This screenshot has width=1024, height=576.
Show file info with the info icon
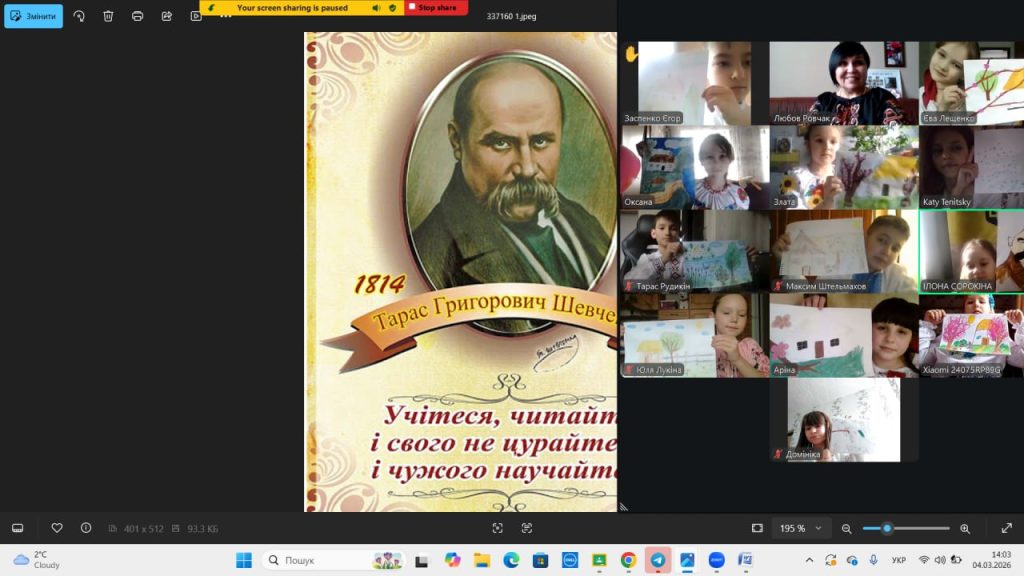click(86, 528)
